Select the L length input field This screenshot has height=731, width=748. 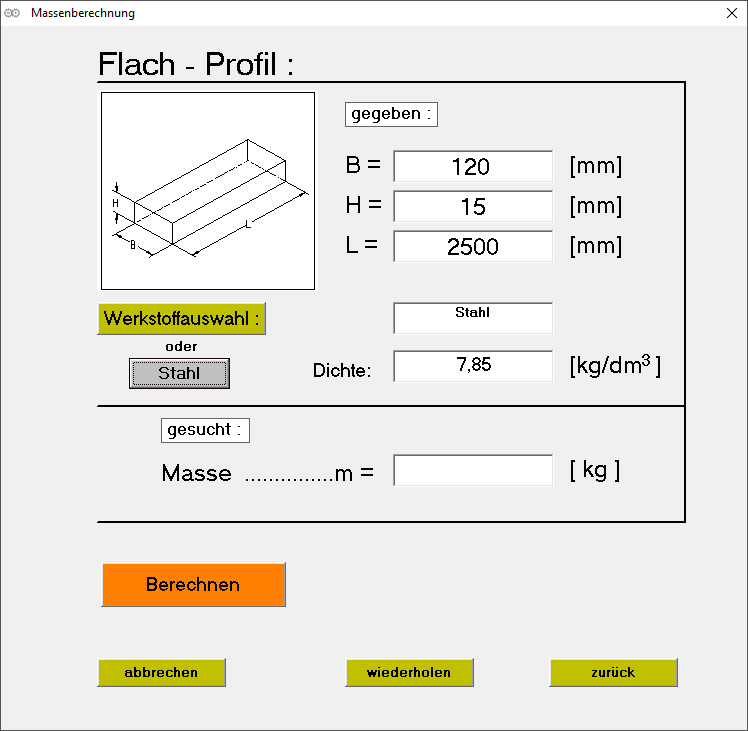click(x=473, y=247)
